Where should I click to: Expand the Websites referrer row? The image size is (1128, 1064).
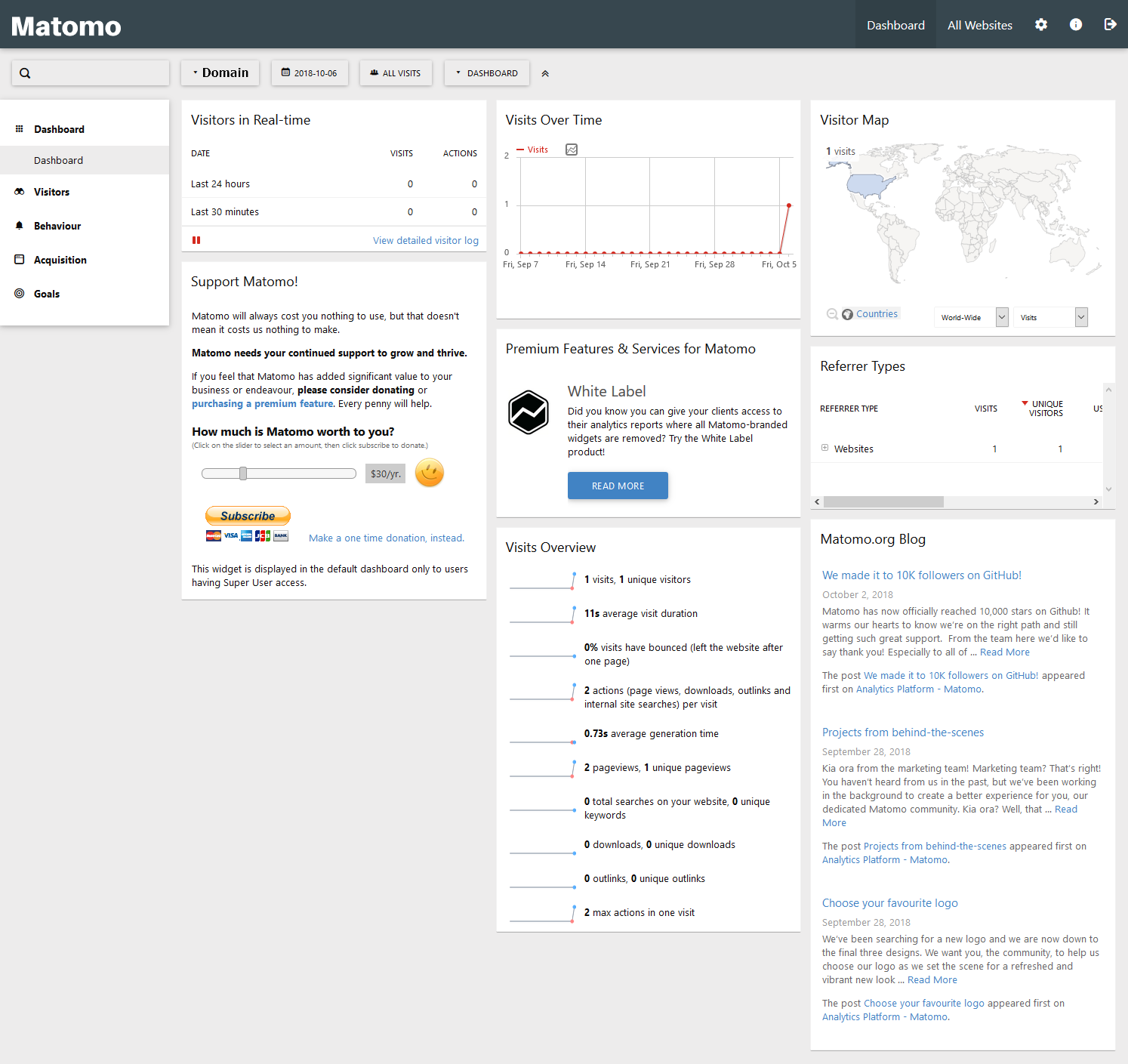click(824, 449)
